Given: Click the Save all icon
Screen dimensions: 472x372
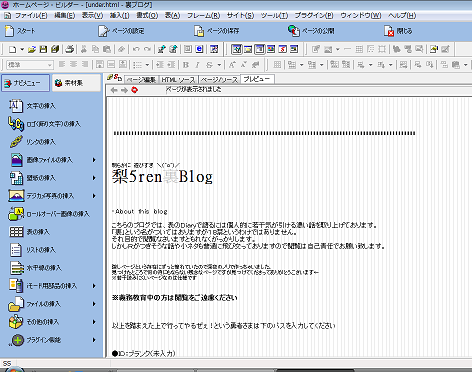Looking at the screenshot, I should click(55, 49).
